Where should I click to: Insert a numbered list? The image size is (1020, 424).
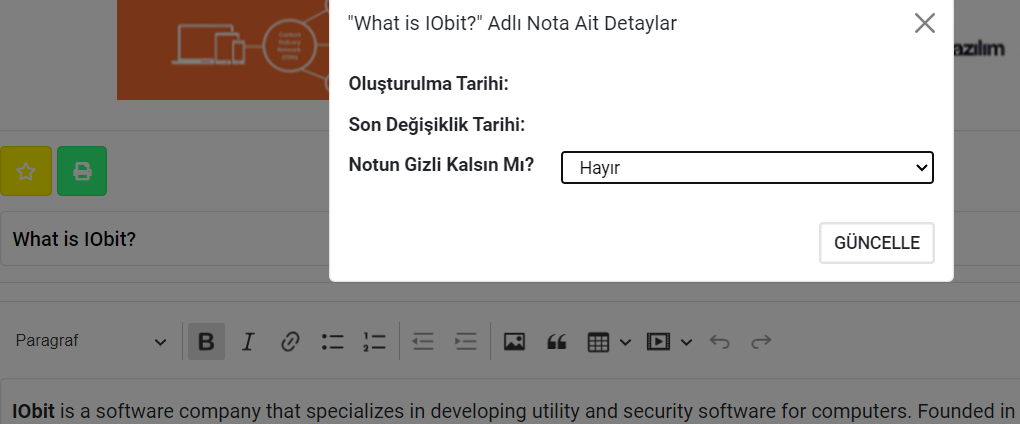pos(374,342)
